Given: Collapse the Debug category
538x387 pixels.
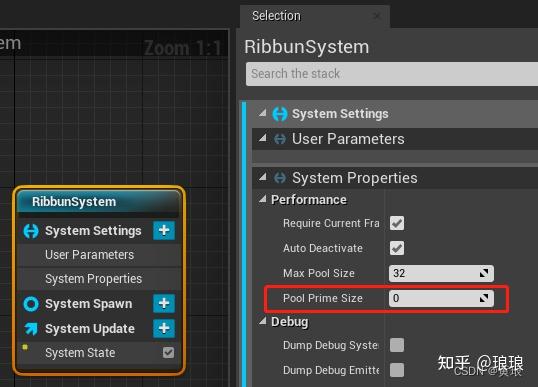Looking at the screenshot, I should click(263, 321).
